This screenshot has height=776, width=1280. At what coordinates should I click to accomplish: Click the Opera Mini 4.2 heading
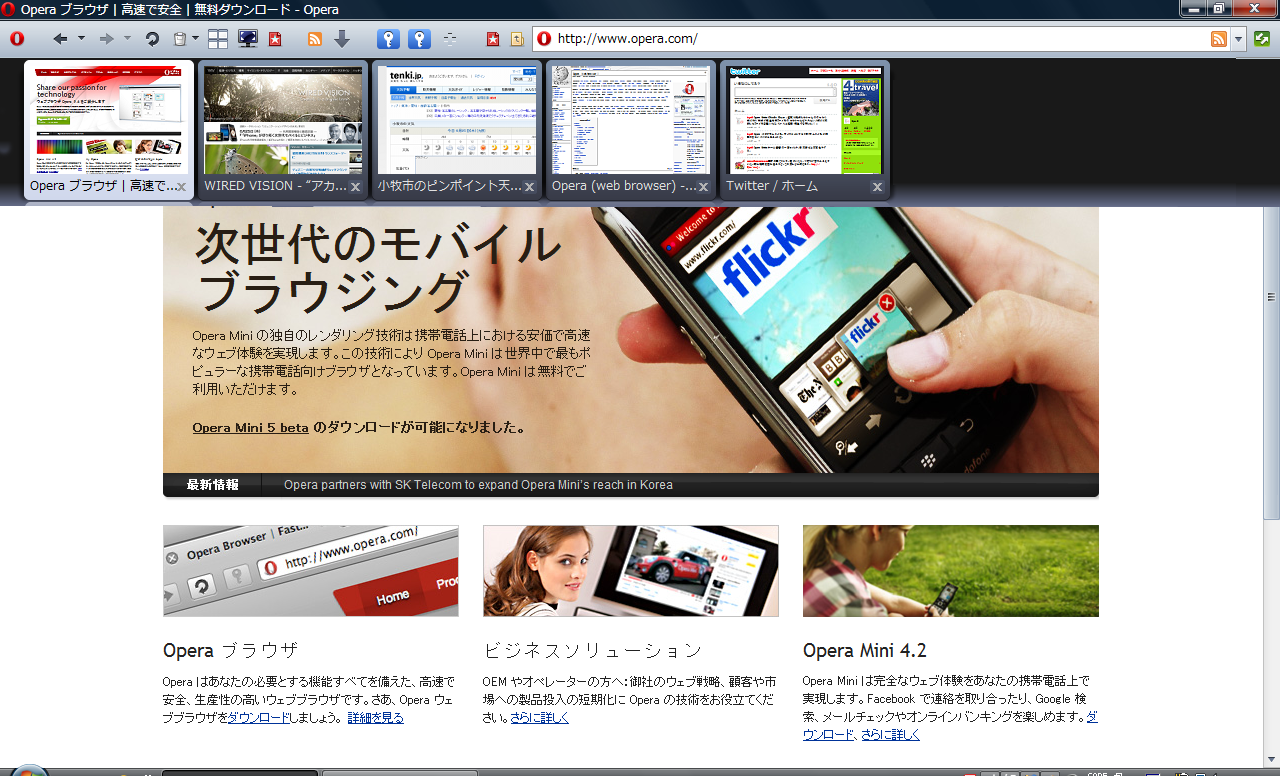(865, 651)
